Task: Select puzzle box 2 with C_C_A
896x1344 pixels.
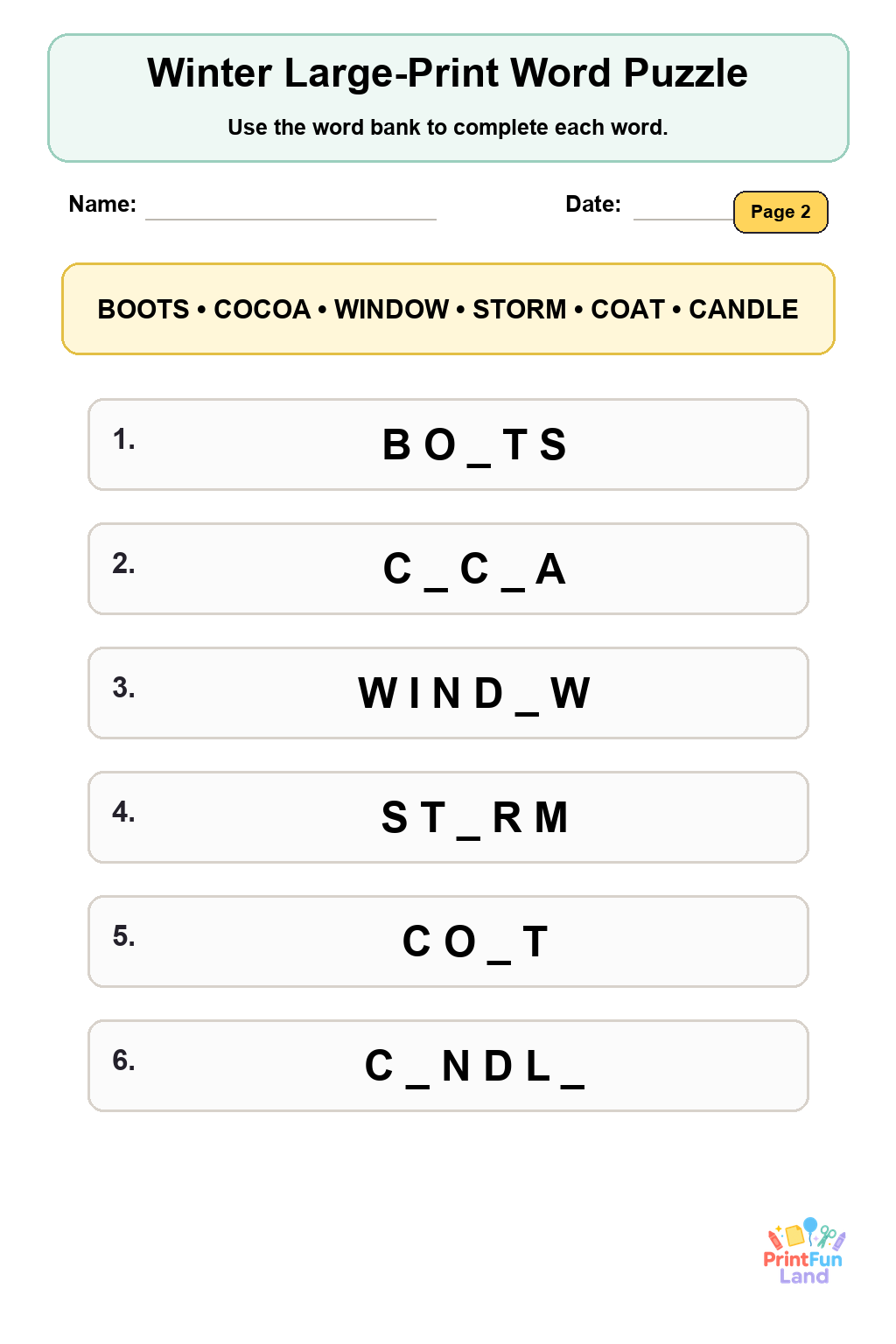Action: [448, 569]
